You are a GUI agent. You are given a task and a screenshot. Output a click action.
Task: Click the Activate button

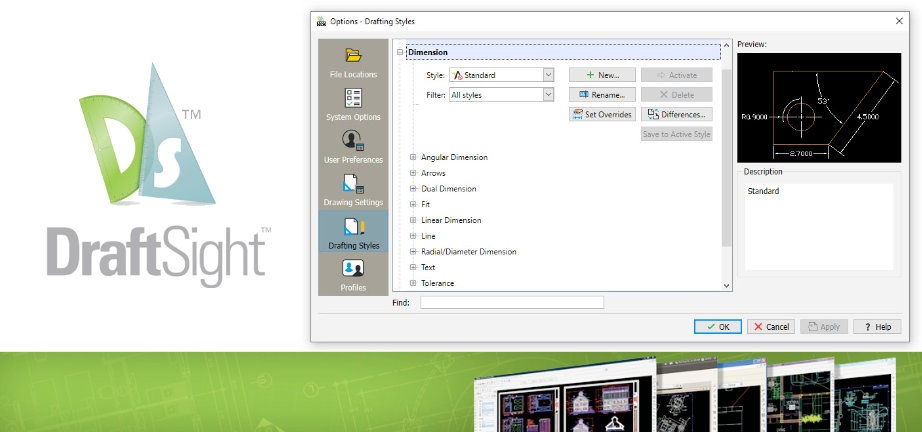(677, 75)
